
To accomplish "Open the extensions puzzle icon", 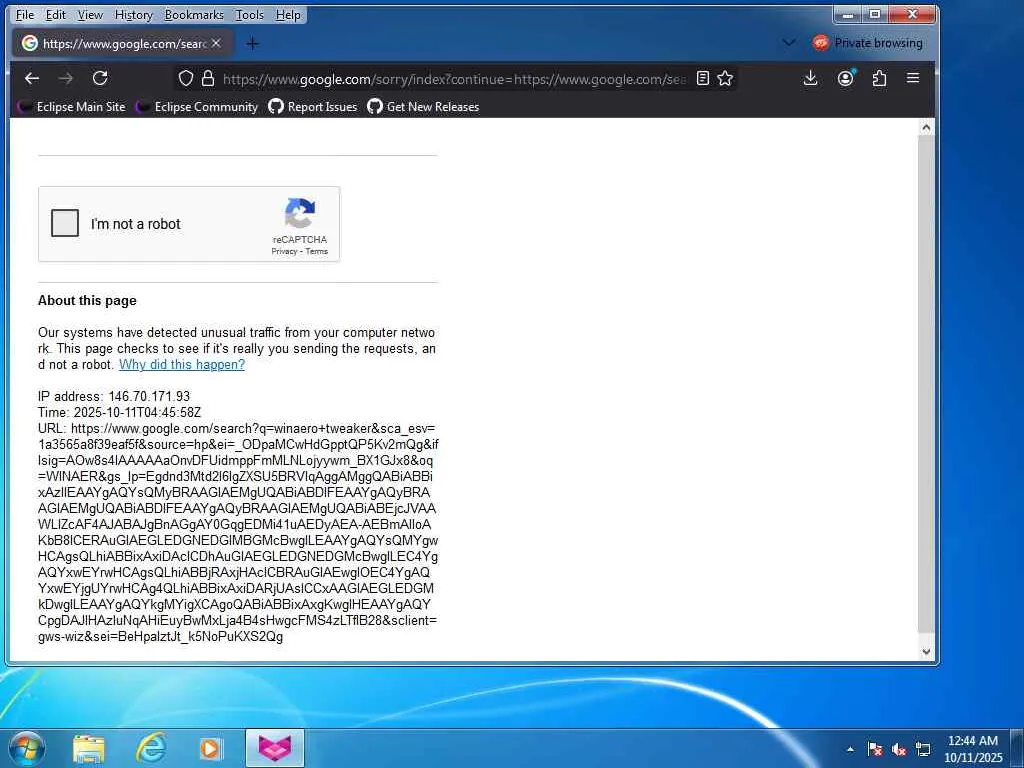I will pyautogui.click(x=880, y=78).
